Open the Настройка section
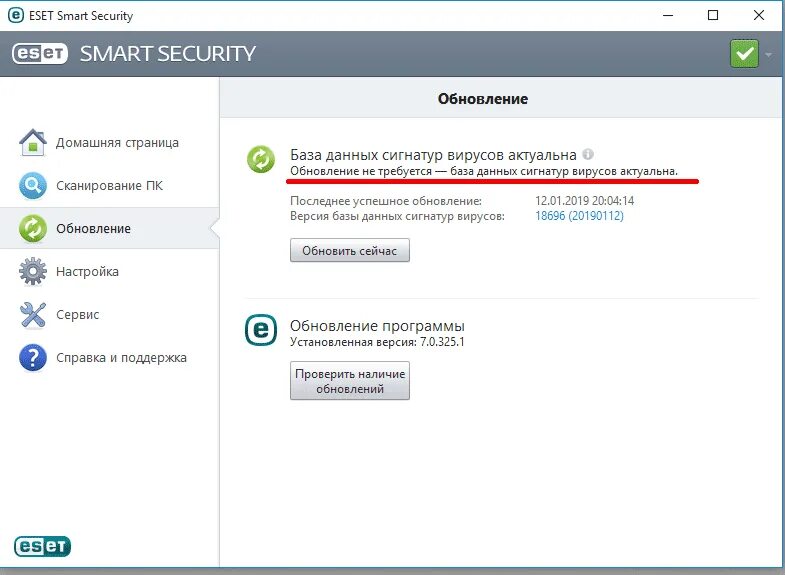This screenshot has width=785, height=575. [x=87, y=272]
